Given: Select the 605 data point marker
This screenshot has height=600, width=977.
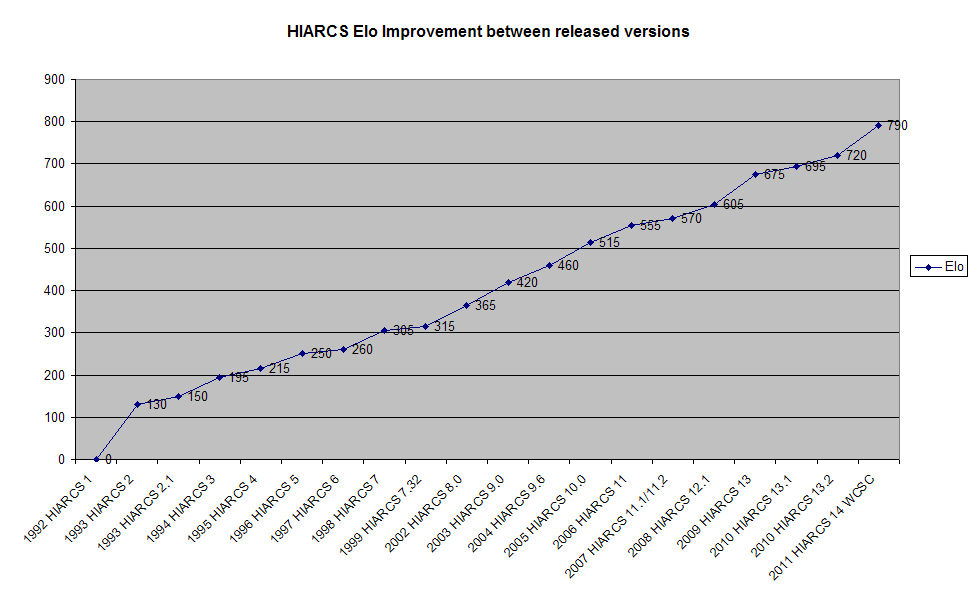Looking at the screenshot, I should pyautogui.click(x=714, y=204).
